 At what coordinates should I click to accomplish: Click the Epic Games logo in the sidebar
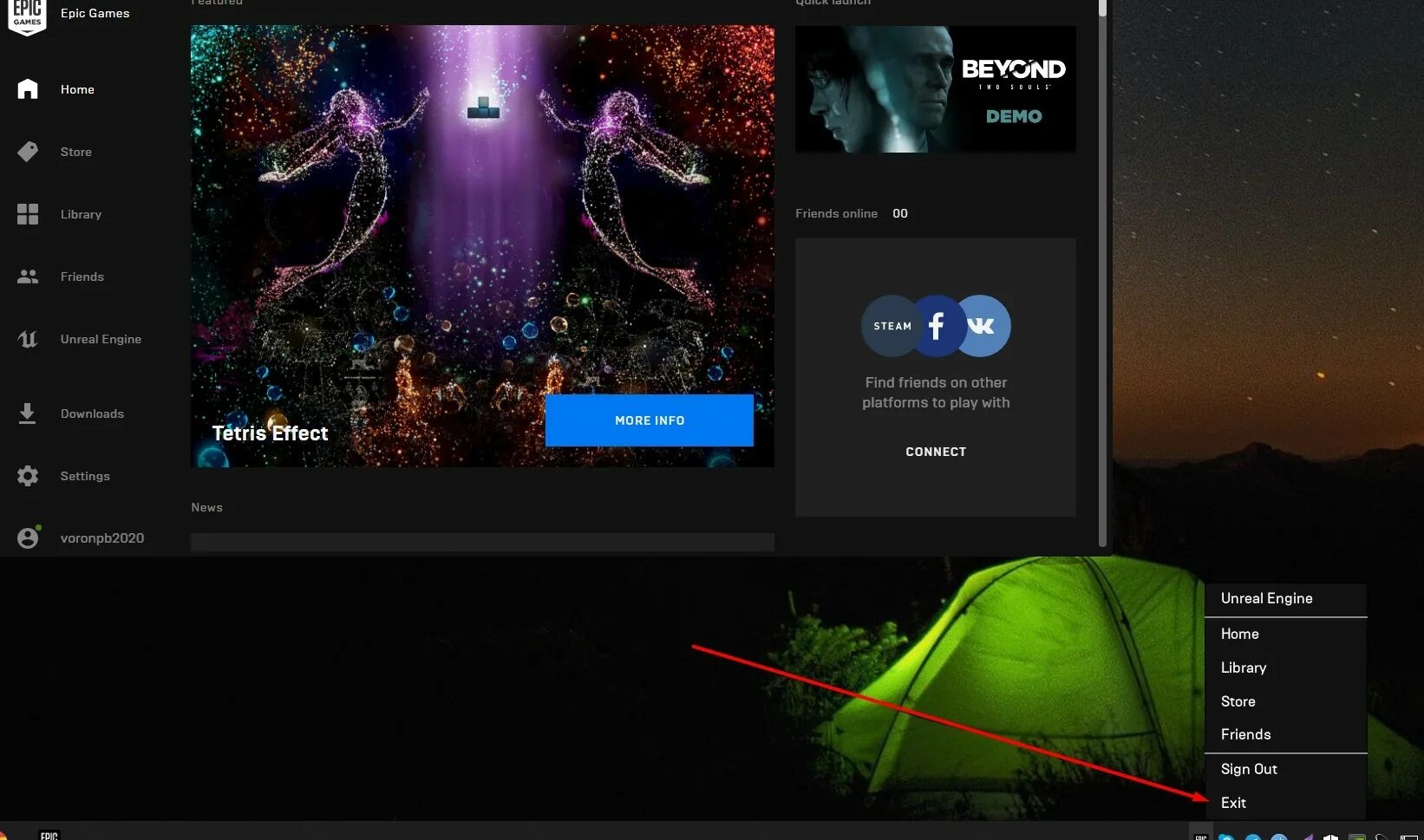point(27,16)
